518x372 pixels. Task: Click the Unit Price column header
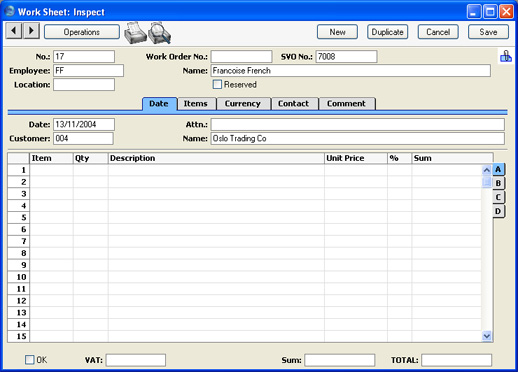click(x=356, y=158)
